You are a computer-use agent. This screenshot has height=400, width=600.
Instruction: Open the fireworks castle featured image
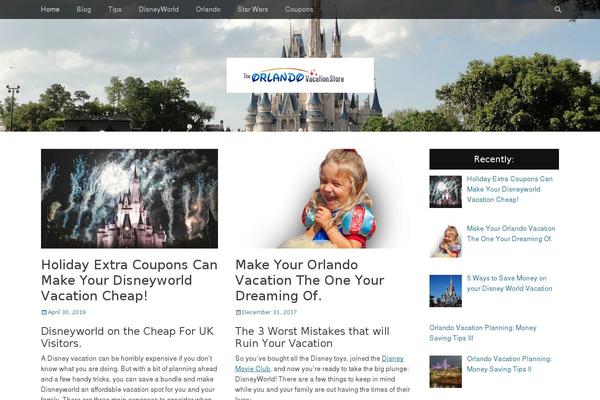129,199
